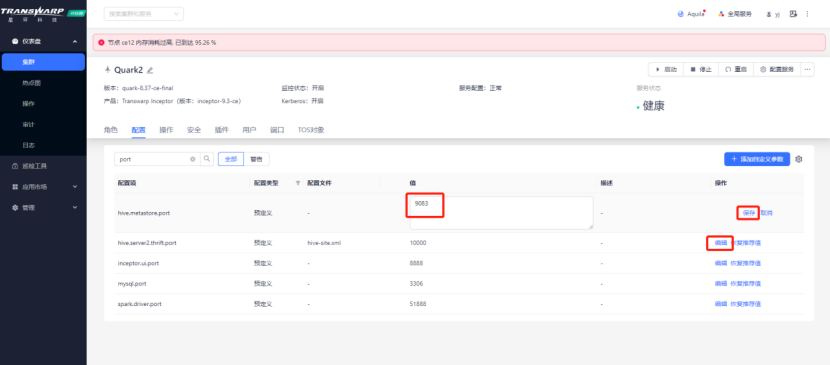
Task: Click the 重启 restart service button
Action: click(x=736, y=69)
